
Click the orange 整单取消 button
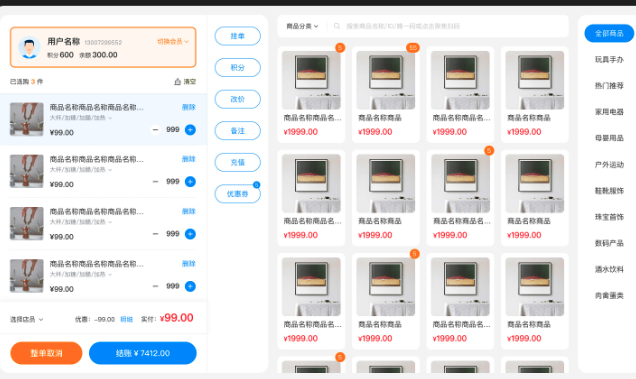[46, 353]
